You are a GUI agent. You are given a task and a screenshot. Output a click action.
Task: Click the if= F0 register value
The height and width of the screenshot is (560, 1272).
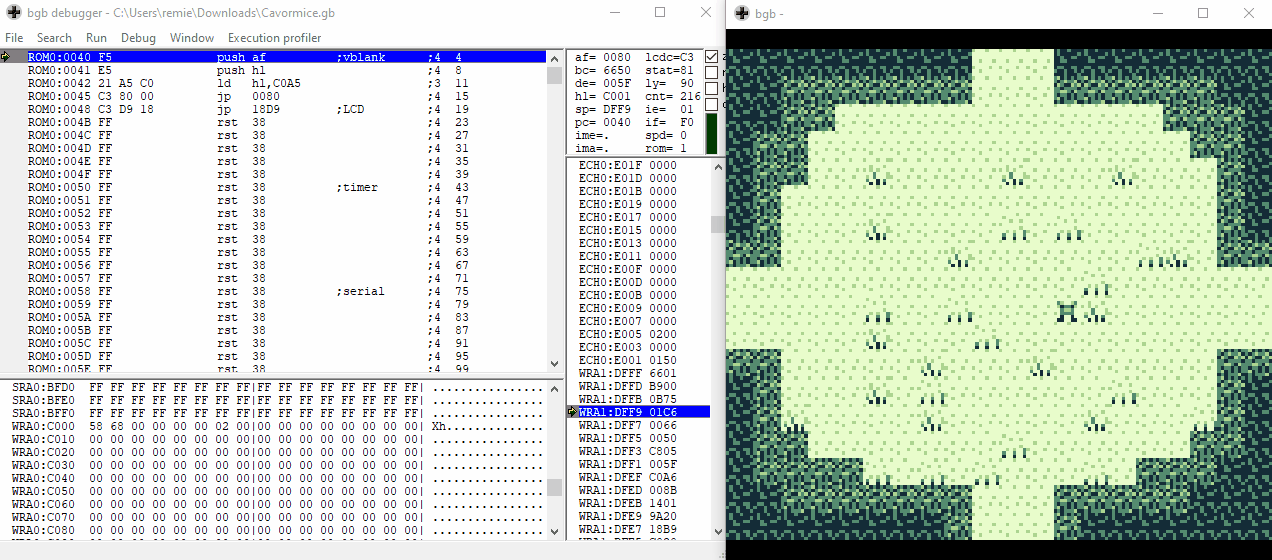670,122
